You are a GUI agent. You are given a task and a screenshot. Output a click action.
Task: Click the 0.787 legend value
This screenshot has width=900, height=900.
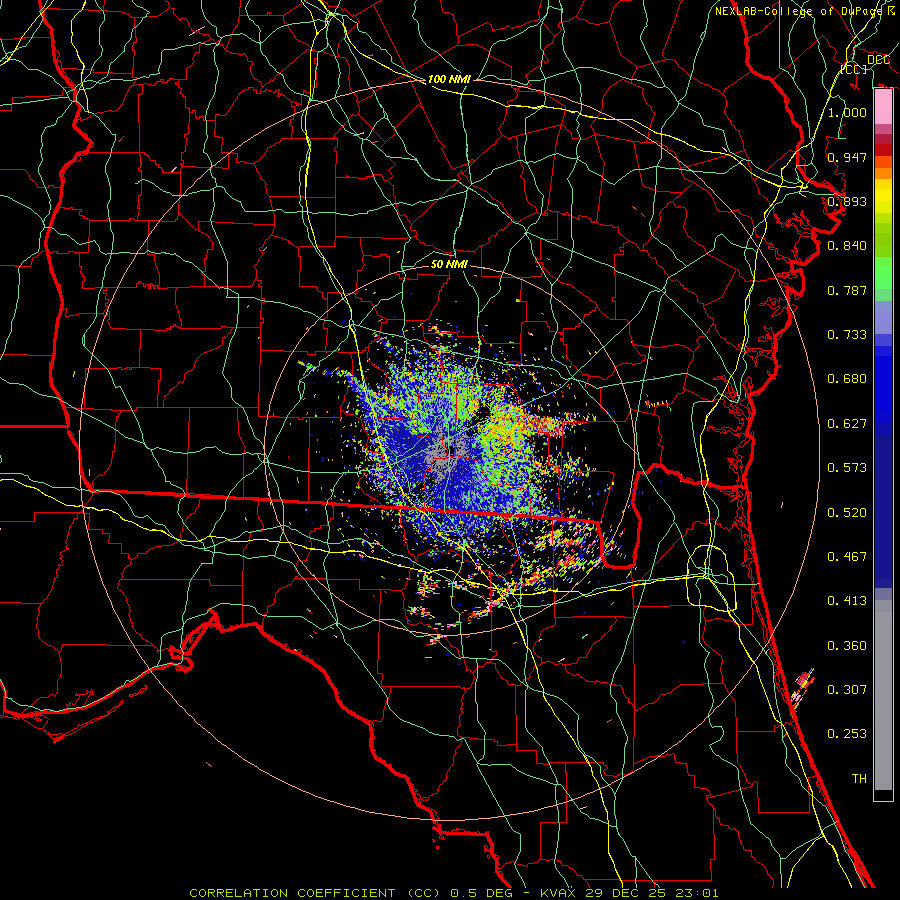pyautogui.click(x=847, y=290)
